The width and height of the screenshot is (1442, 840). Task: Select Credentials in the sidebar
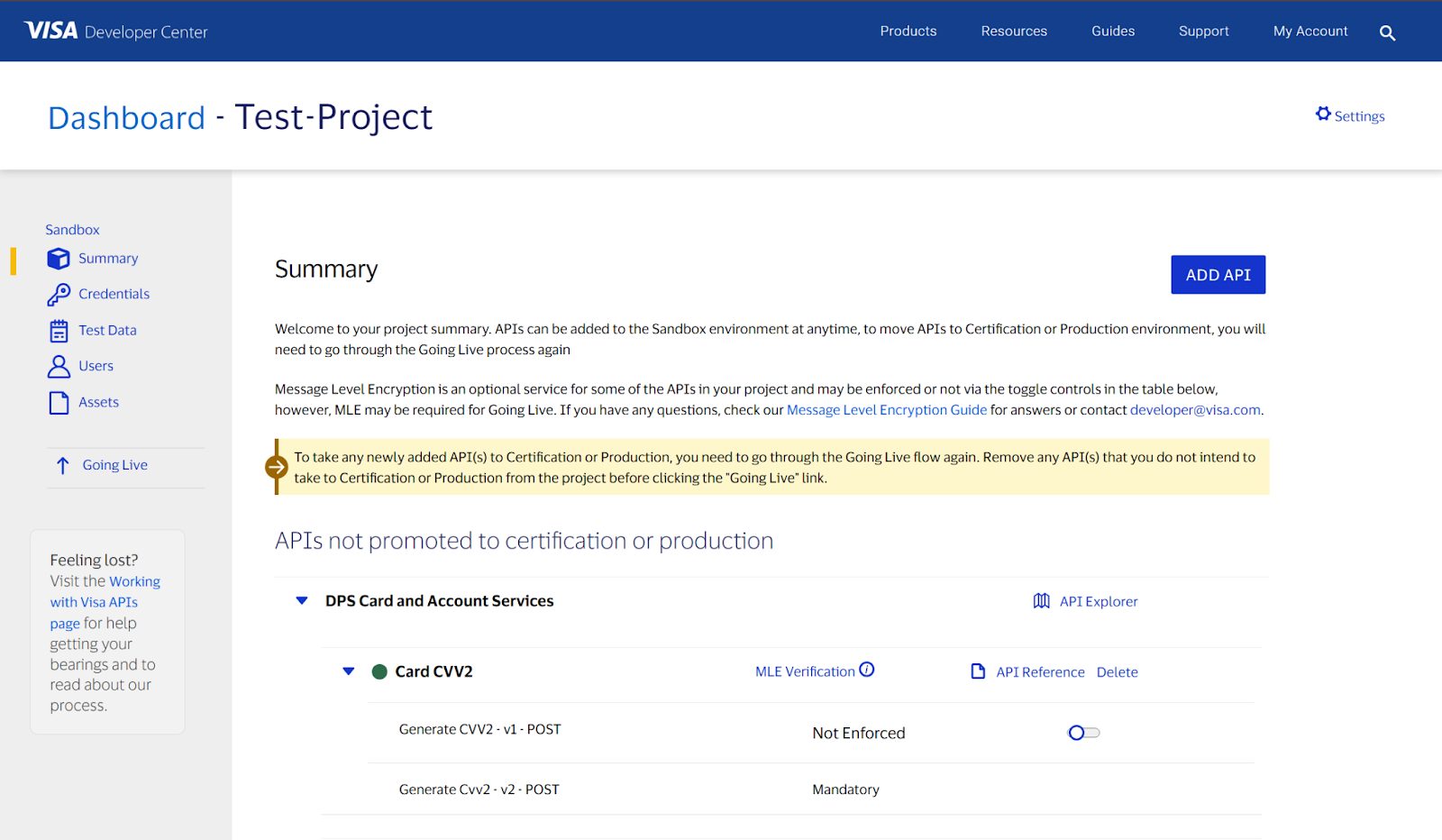114,294
